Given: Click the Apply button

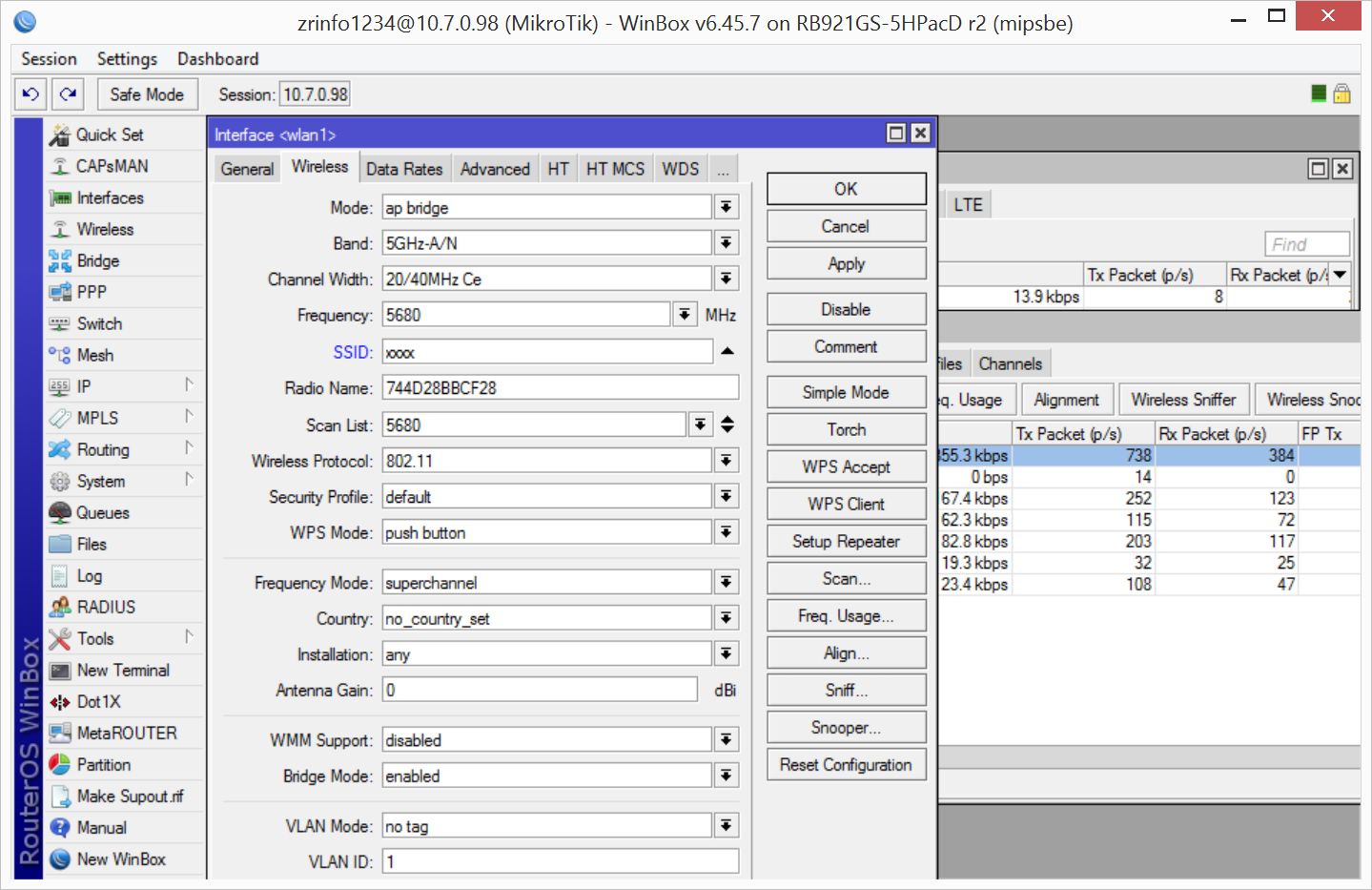Looking at the screenshot, I should [x=847, y=263].
